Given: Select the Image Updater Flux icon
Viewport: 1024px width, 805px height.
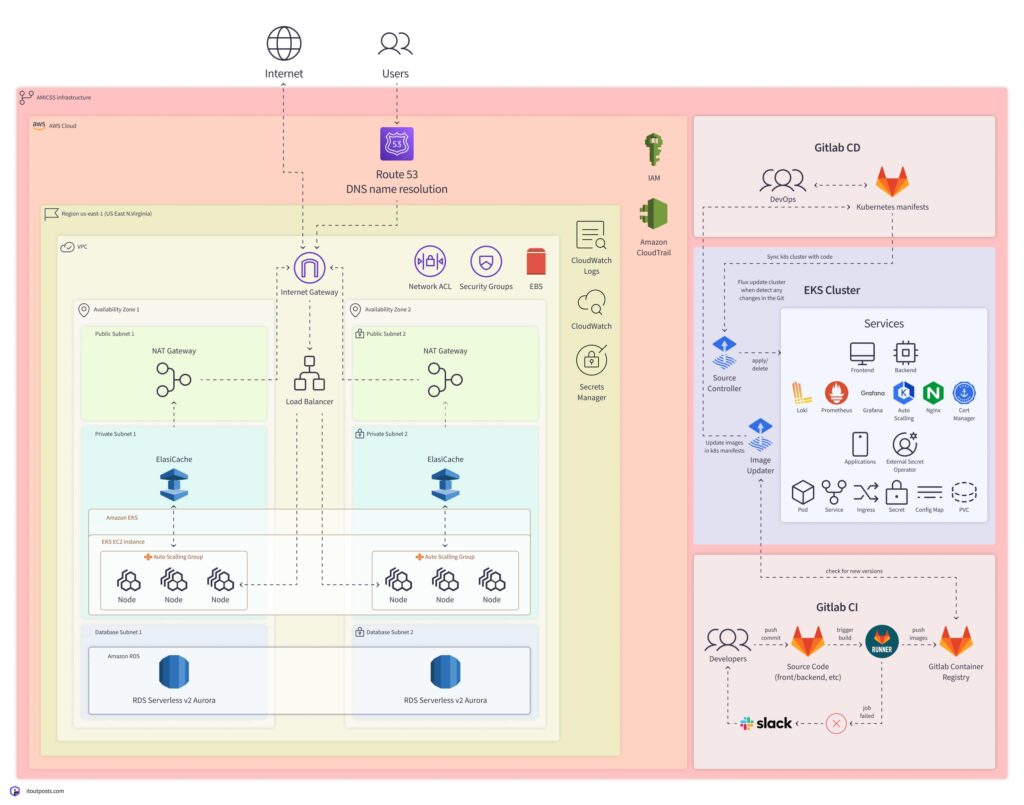Looking at the screenshot, I should 760,435.
